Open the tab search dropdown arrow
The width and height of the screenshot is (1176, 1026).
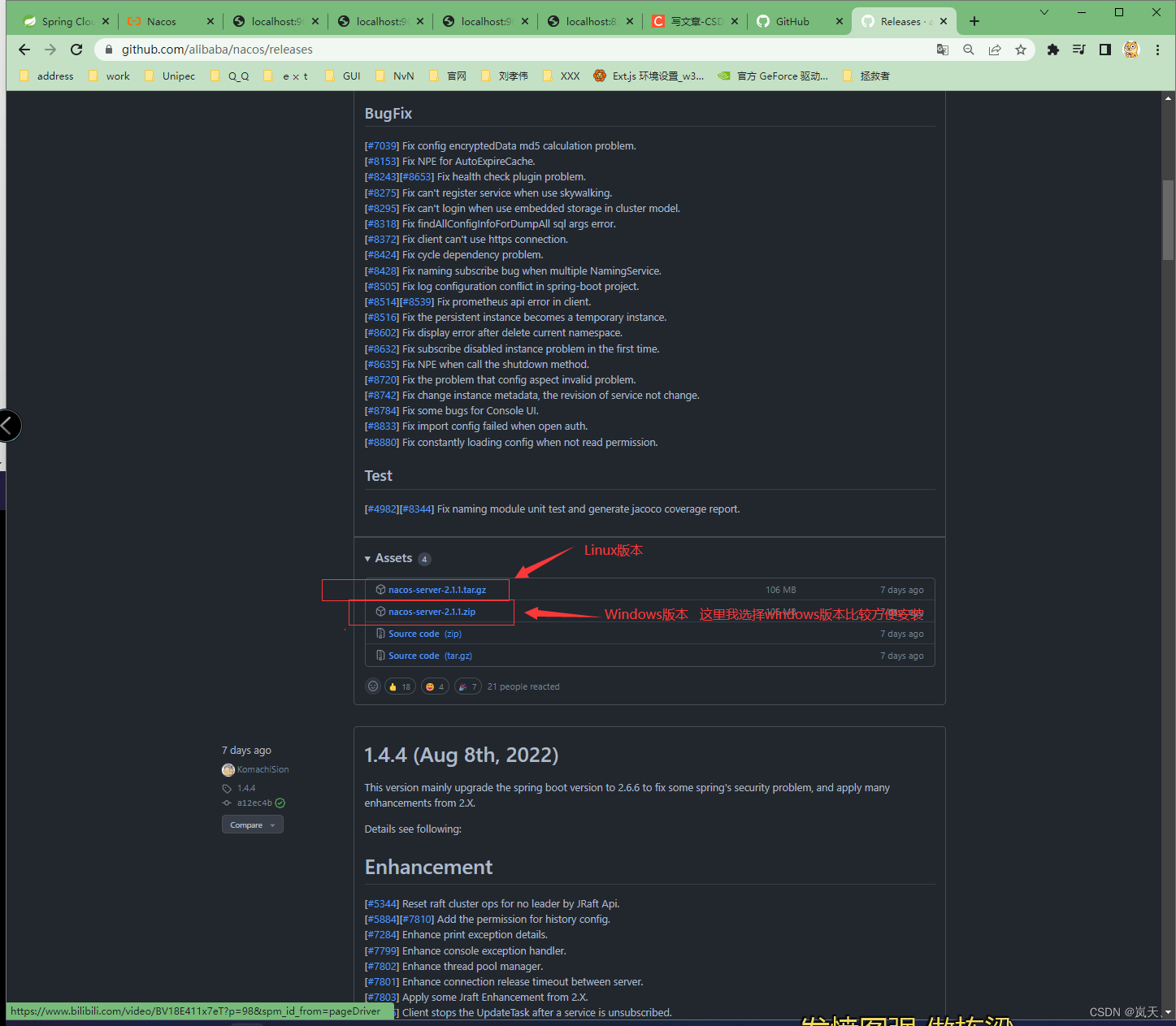coord(1044,12)
